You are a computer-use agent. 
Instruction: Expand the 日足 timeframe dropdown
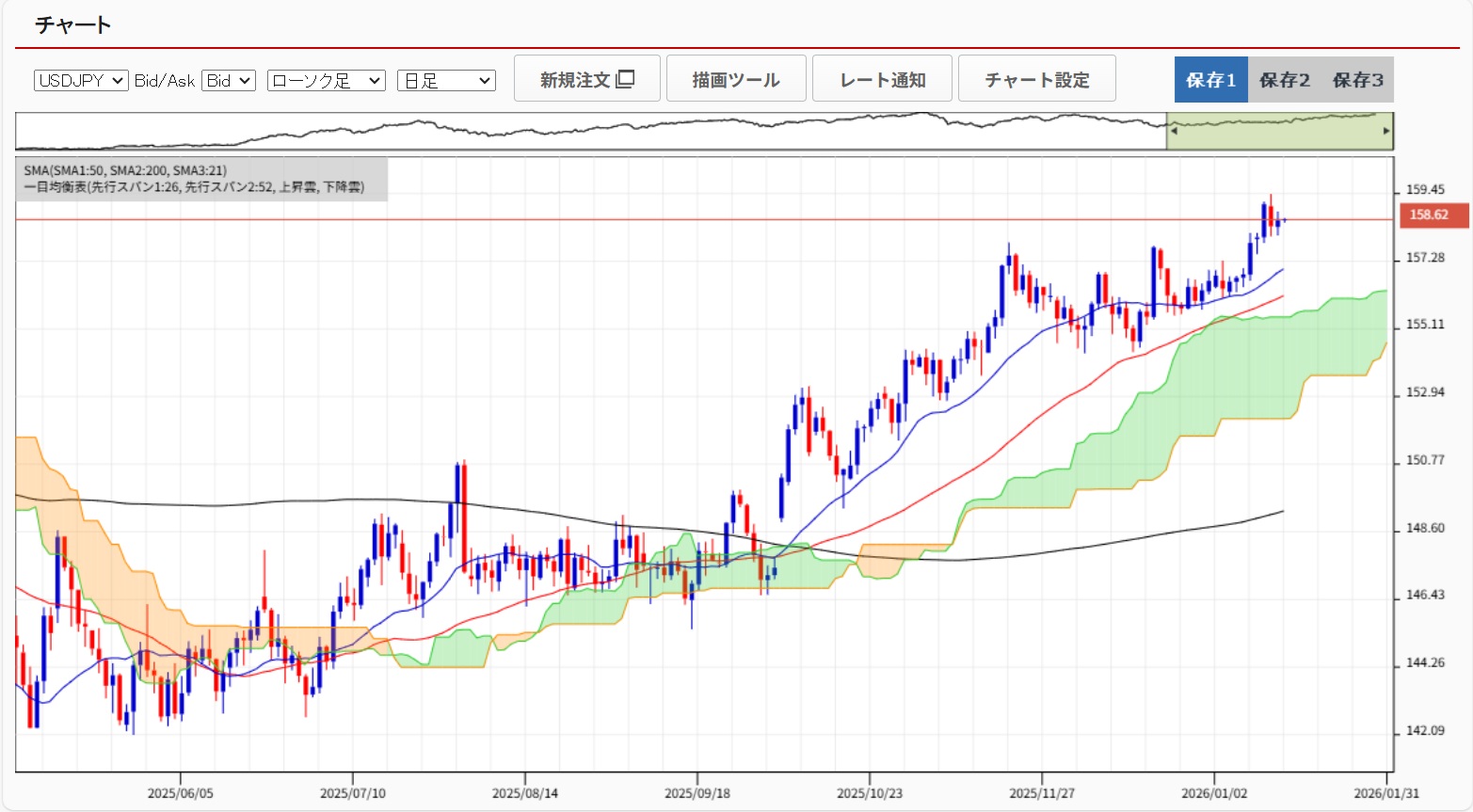[446, 81]
